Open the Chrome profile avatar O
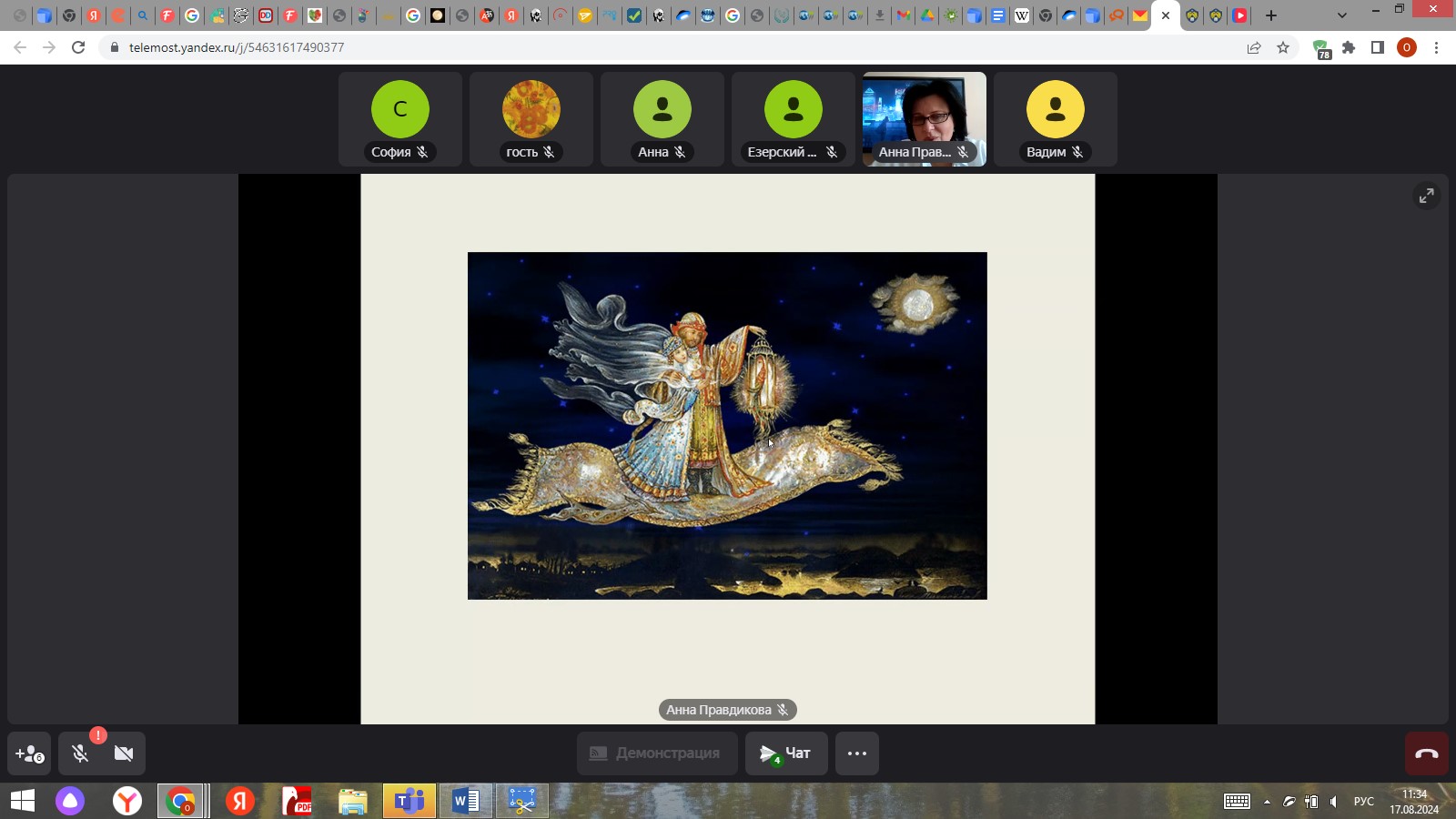1456x819 pixels. [1407, 47]
